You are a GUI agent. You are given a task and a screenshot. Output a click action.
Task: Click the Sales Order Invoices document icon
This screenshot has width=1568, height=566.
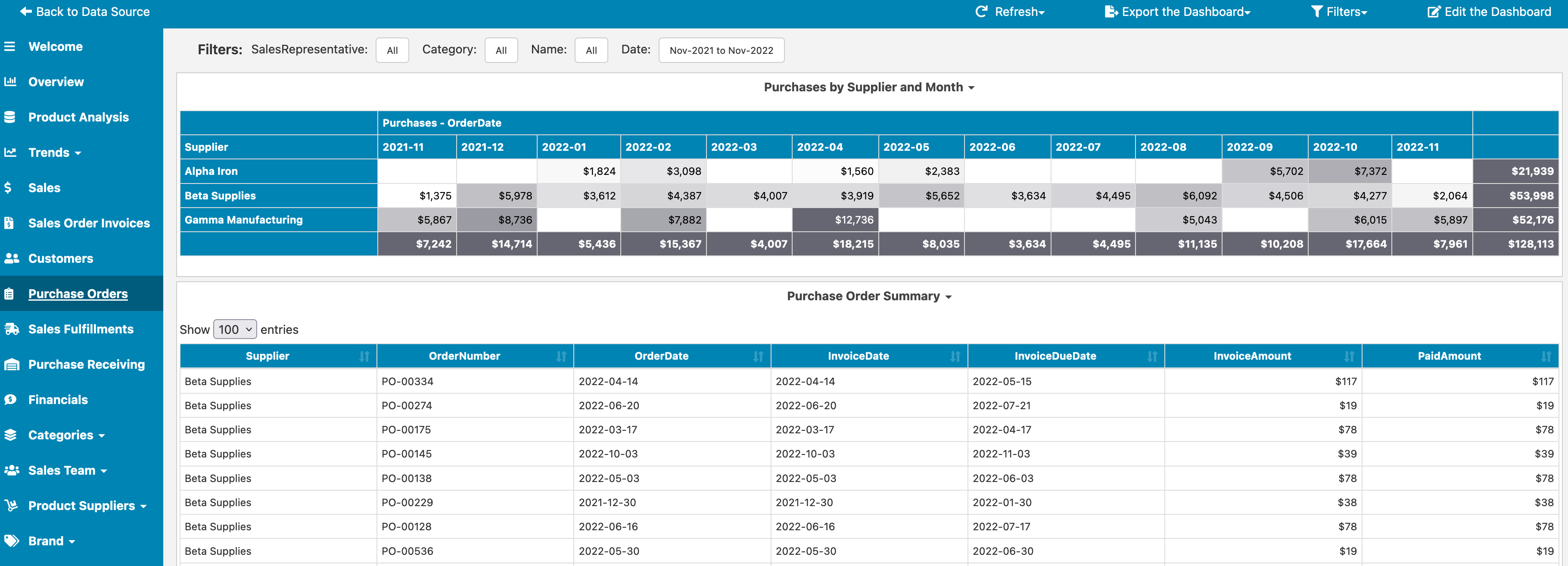(x=9, y=223)
